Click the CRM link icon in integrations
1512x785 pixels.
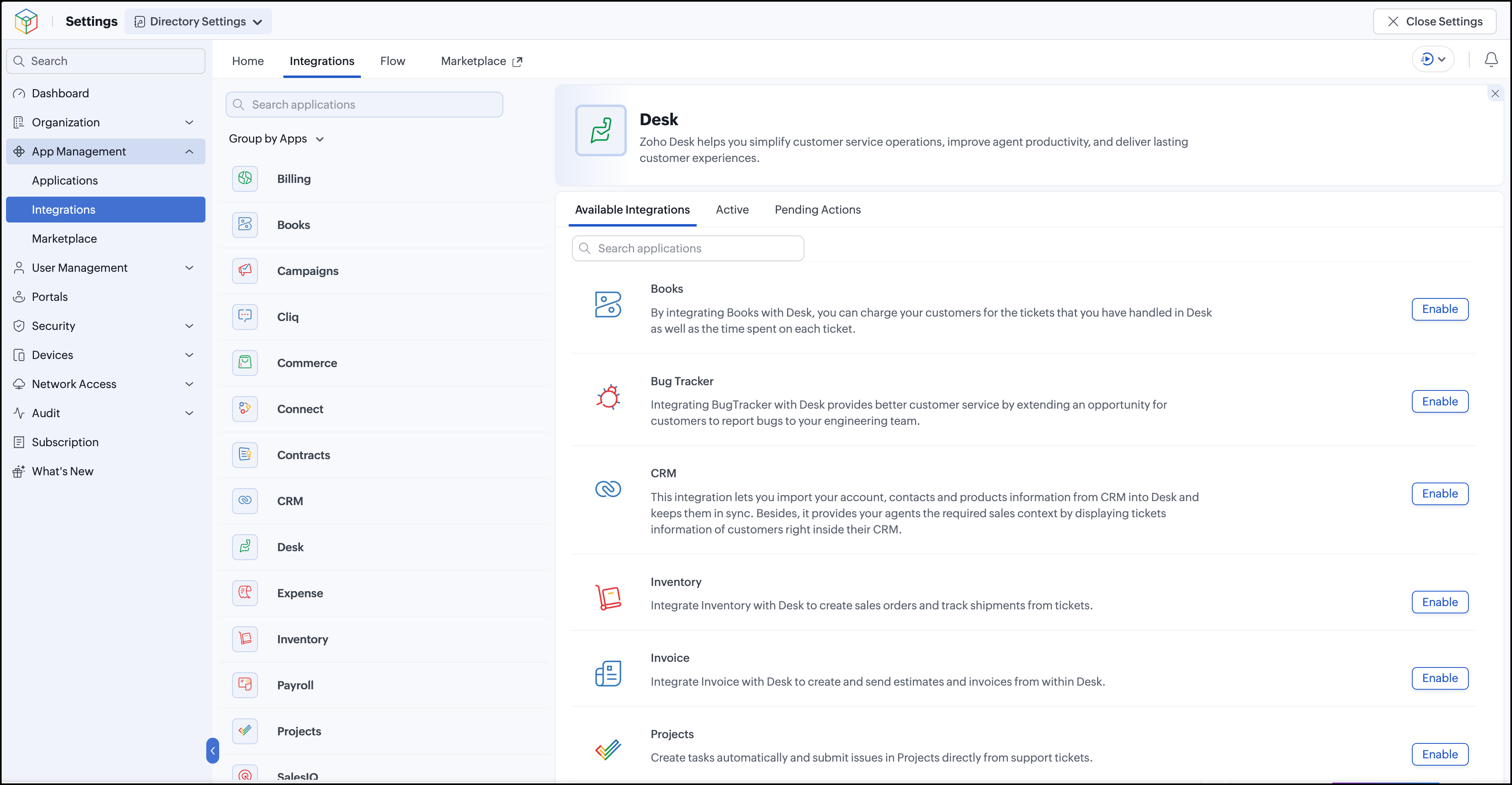coord(608,489)
